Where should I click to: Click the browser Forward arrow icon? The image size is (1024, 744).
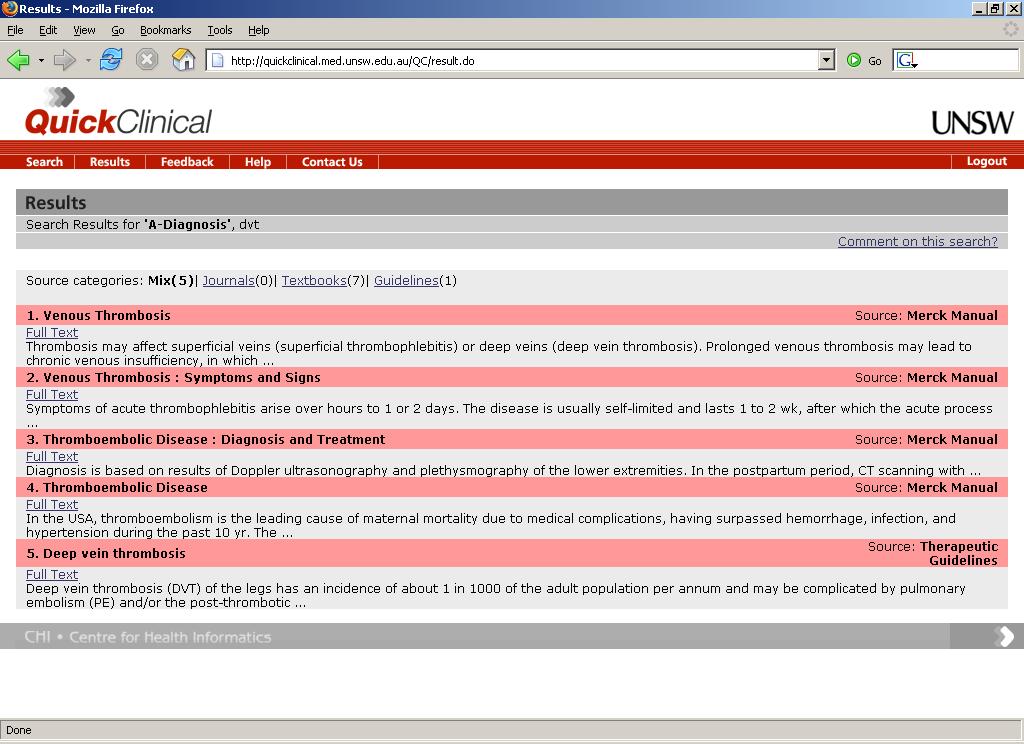[64, 61]
